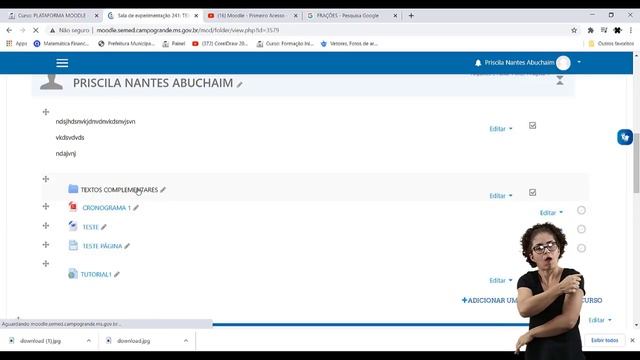Open the hamburger navigation menu
This screenshot has height=360, width=640.
[x=62, y=63]
